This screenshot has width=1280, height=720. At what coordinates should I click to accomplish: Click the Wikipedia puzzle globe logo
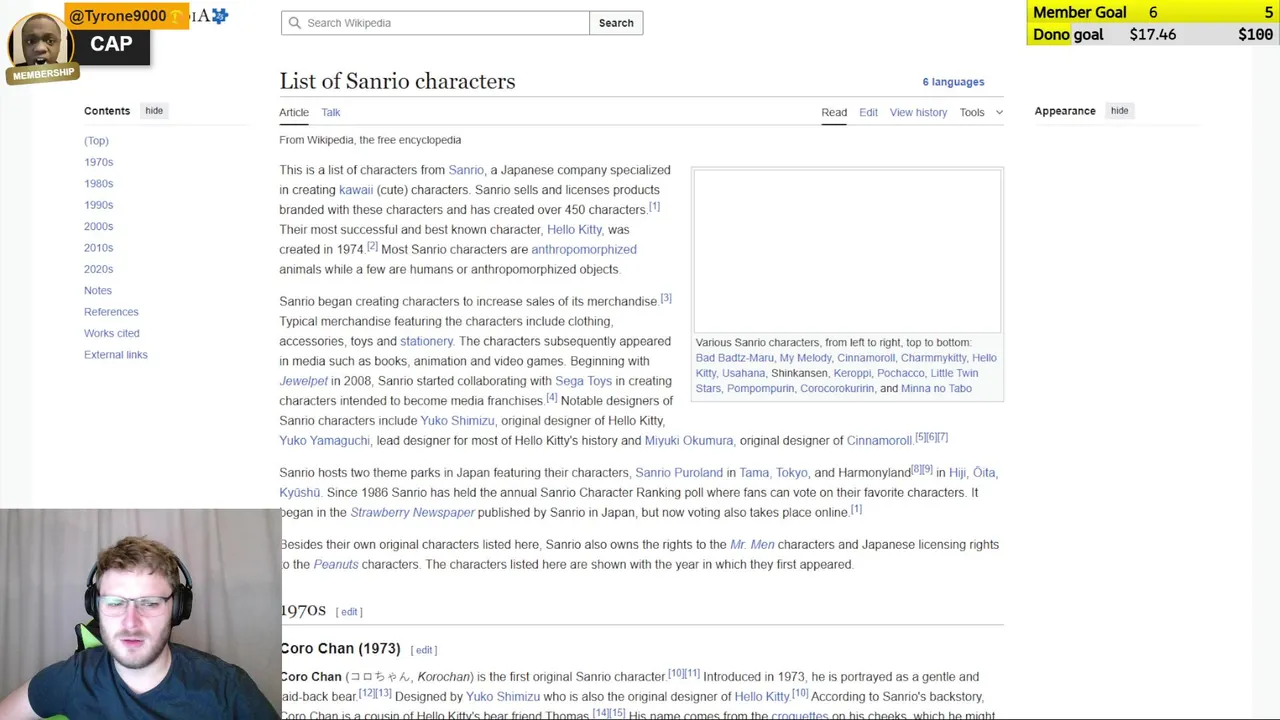coord(220,15)
